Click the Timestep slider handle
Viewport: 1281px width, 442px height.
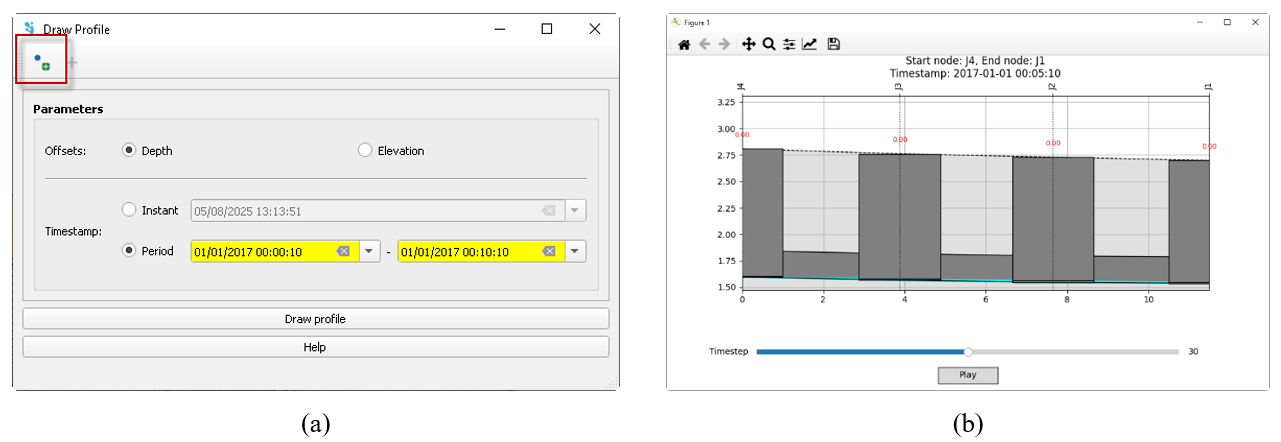coord(968,352)
